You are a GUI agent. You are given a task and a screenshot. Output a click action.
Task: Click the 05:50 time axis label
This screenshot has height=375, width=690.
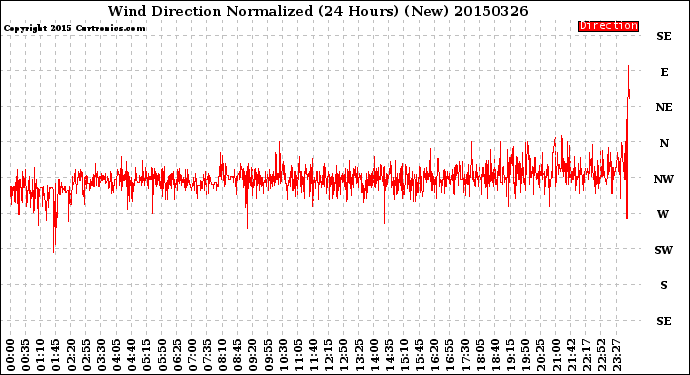click(x=162, y=355)
